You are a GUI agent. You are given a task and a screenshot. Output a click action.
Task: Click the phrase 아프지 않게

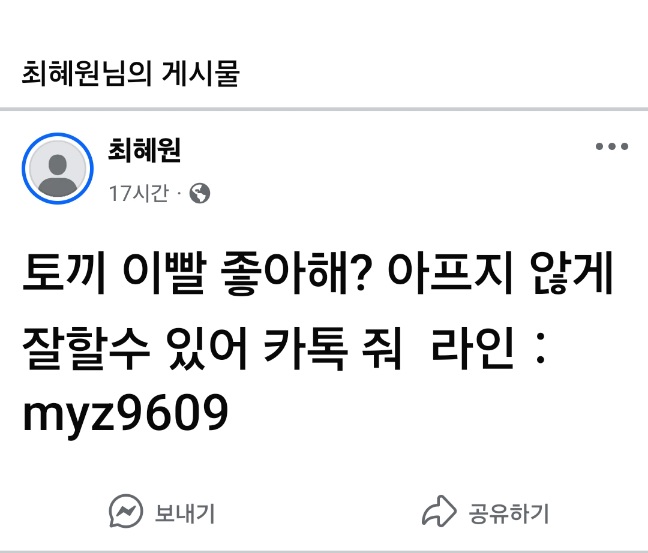(500, 273)
